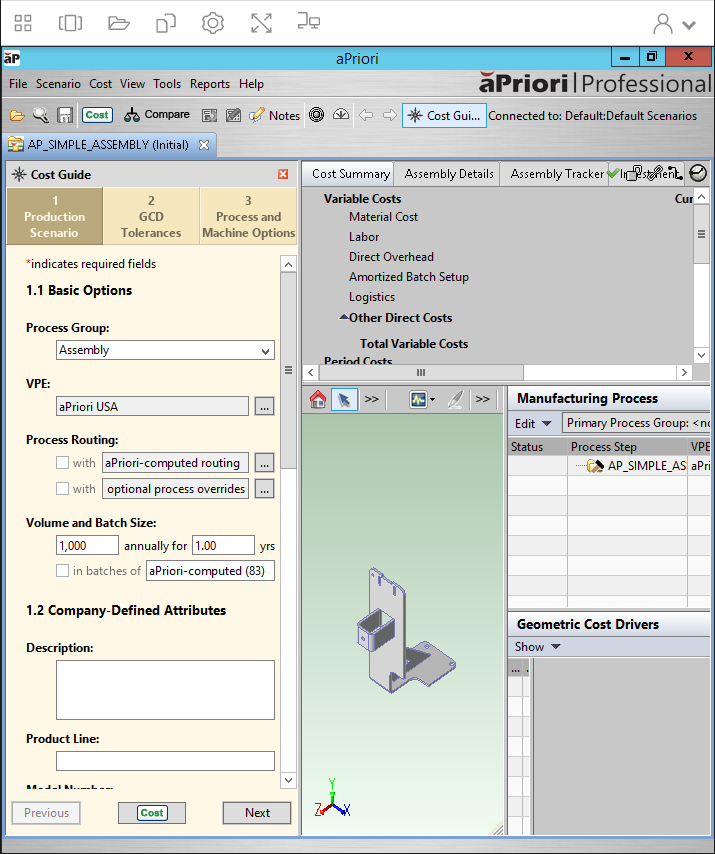Click the download gauge icon in toolbar
The width and height of the screenshot is (715, 854).
tap(341, 114)
